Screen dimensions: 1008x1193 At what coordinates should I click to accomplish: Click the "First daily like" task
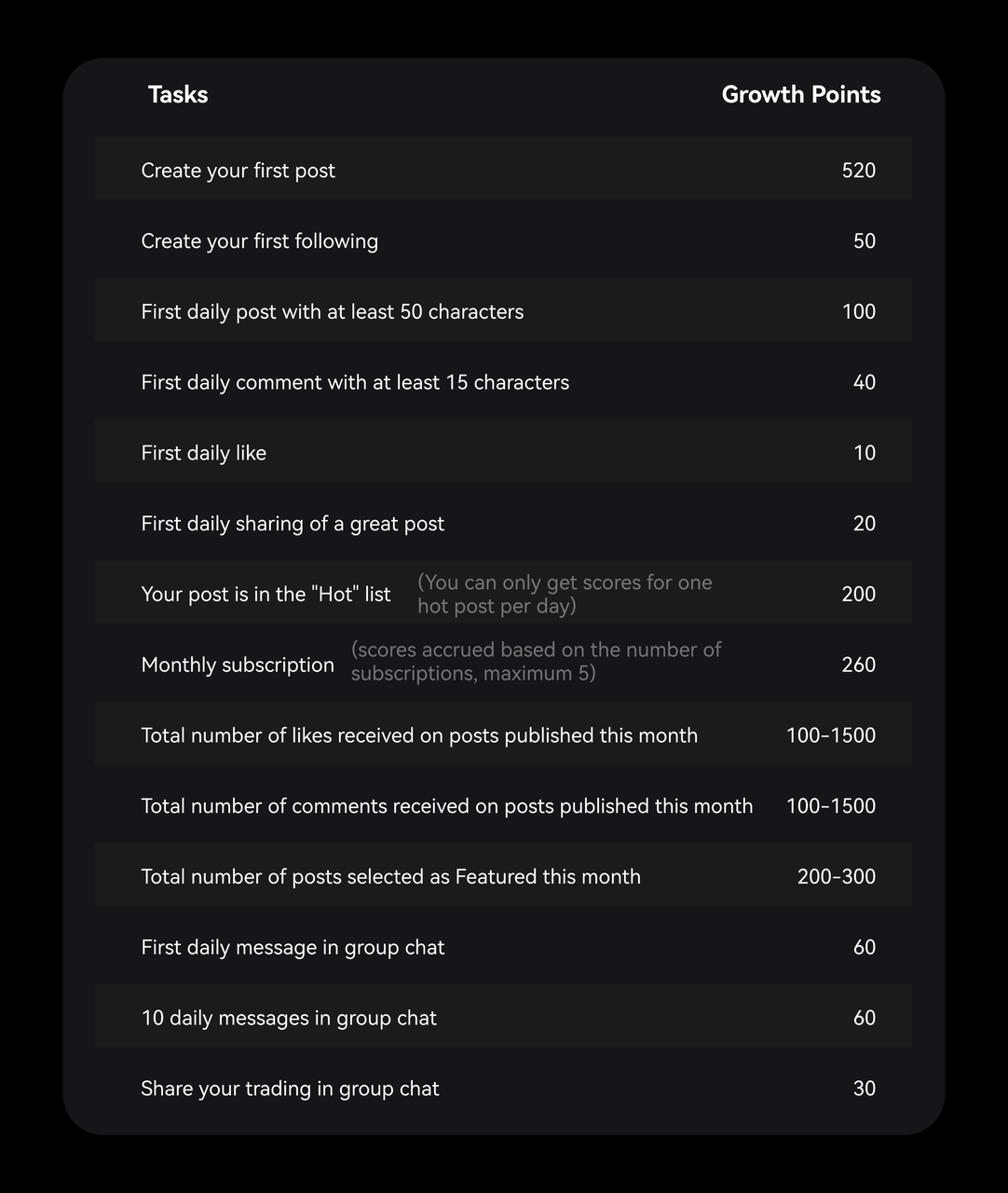tap(204, 454)
